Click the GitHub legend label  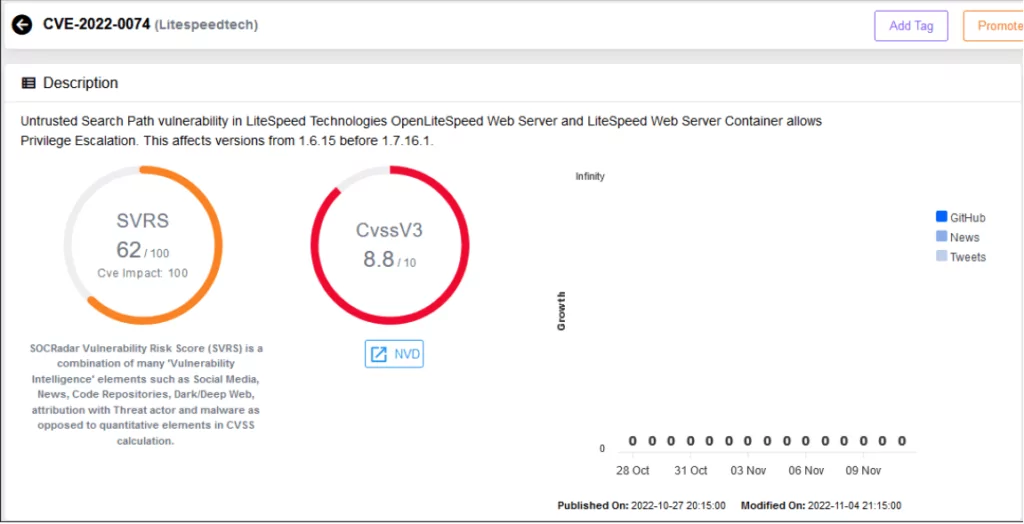click(x=968, y=218)
